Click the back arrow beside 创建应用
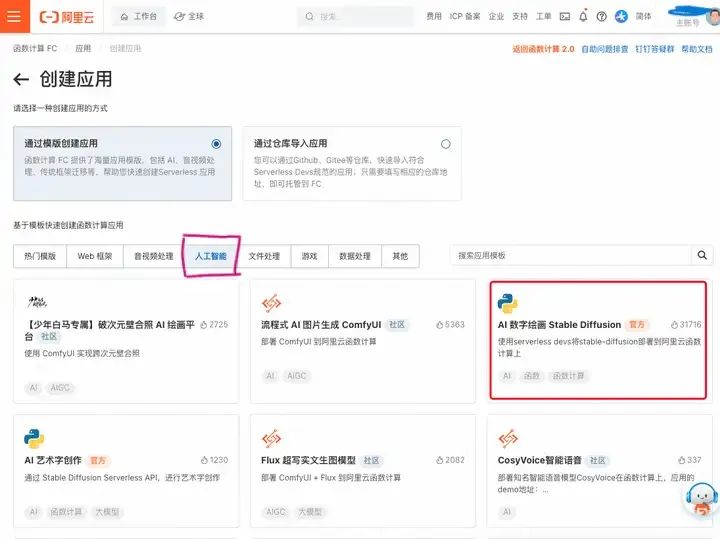The width and height of the screenshot is (720, 539). [x=21, y=79]
